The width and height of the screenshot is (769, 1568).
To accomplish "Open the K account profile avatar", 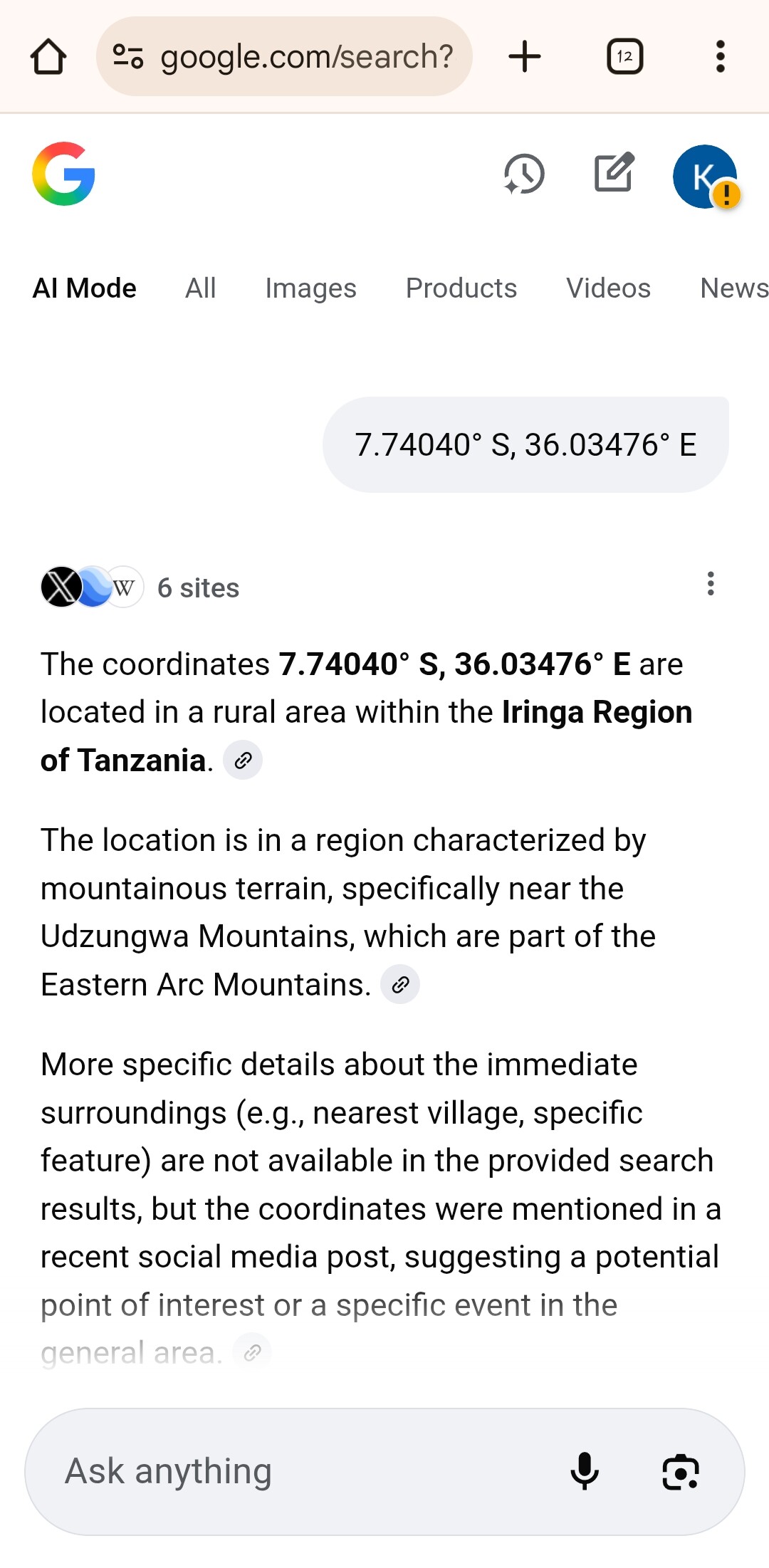I will click(x=705, y=176).
